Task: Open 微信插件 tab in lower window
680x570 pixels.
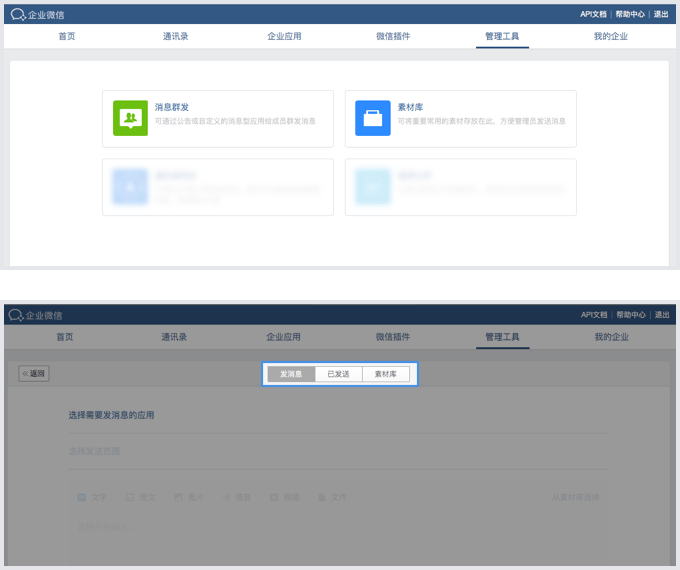Action: [393, 337]
